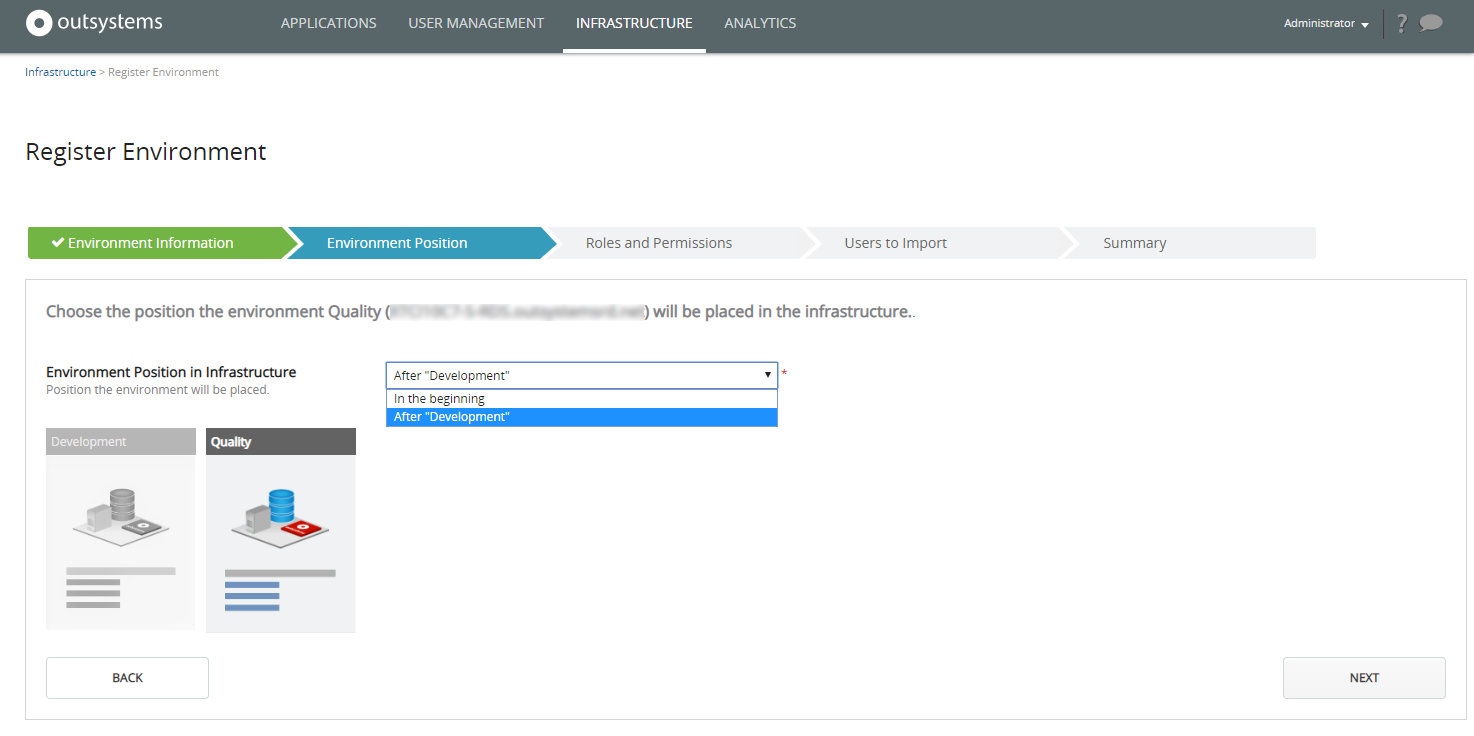1474x736 pixels.
Task: Click the NEXT button
Action: coord(1363,677)
